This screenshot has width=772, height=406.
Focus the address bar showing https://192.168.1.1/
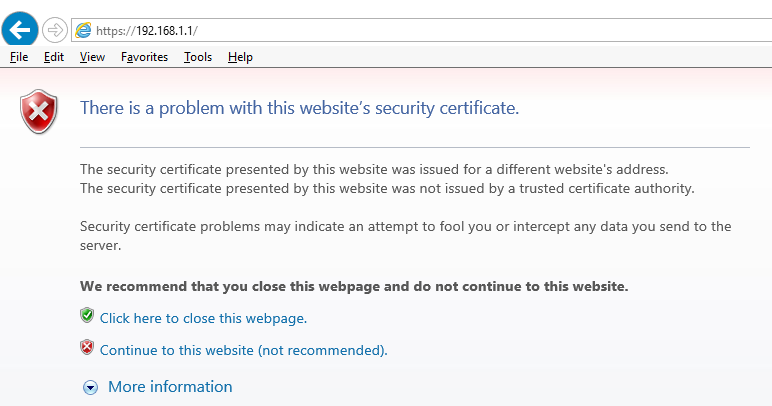point(400,30)
